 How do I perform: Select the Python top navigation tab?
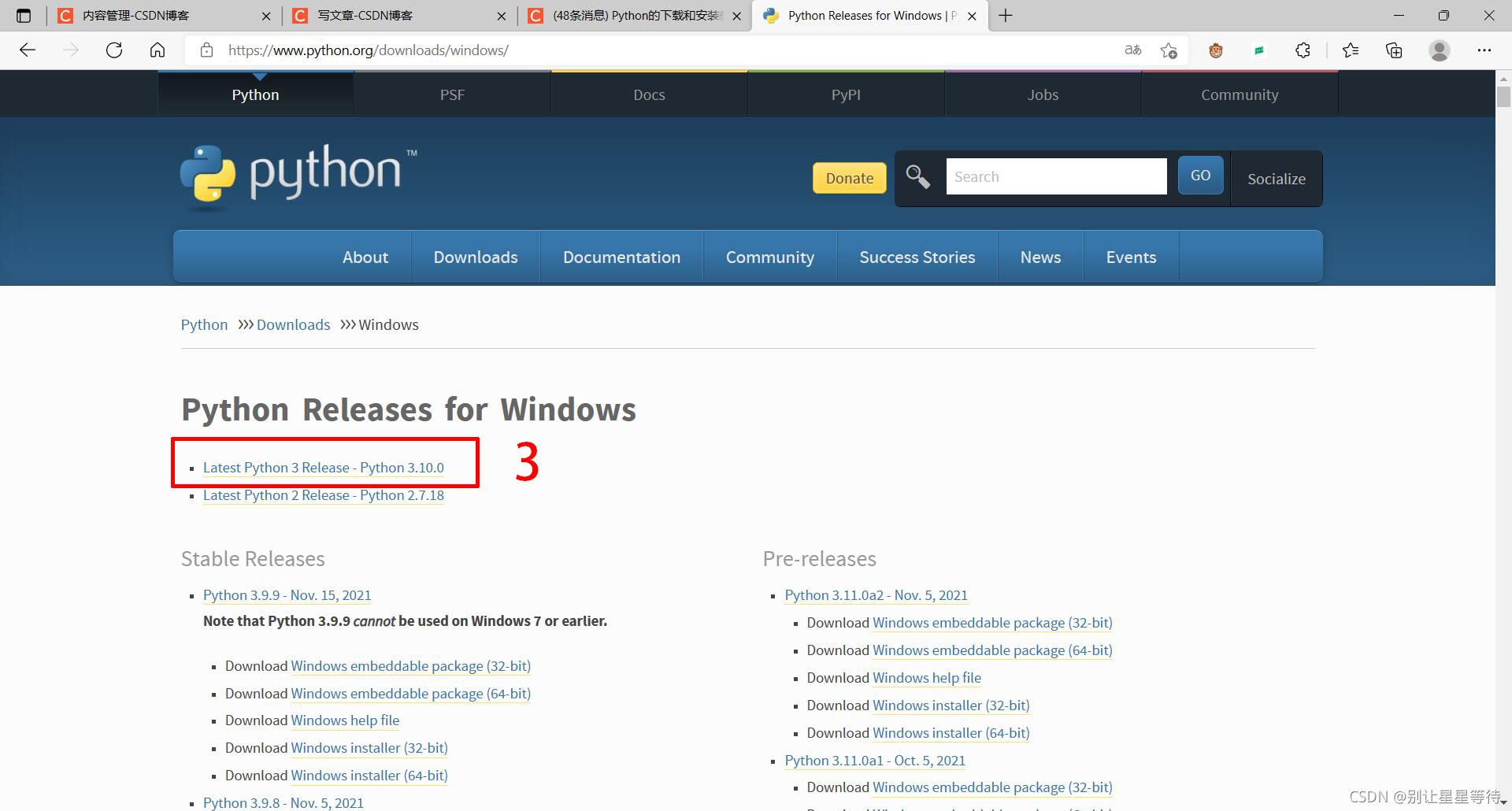(x=255, y=94)
